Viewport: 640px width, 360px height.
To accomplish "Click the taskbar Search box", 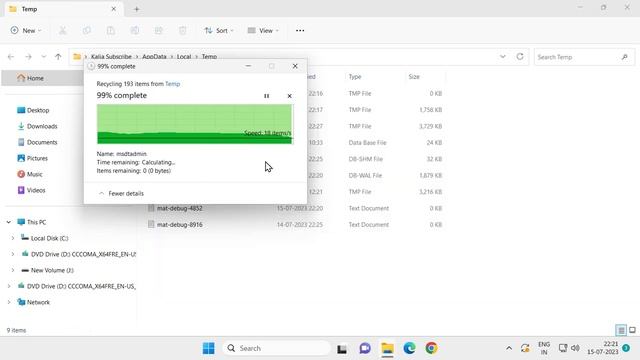I will tap(277, 348).
